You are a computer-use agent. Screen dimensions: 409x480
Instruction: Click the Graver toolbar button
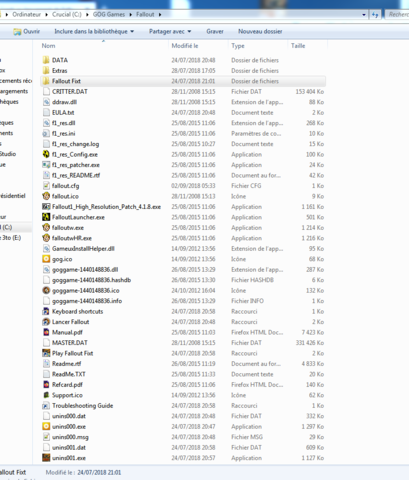coord(215,31)
